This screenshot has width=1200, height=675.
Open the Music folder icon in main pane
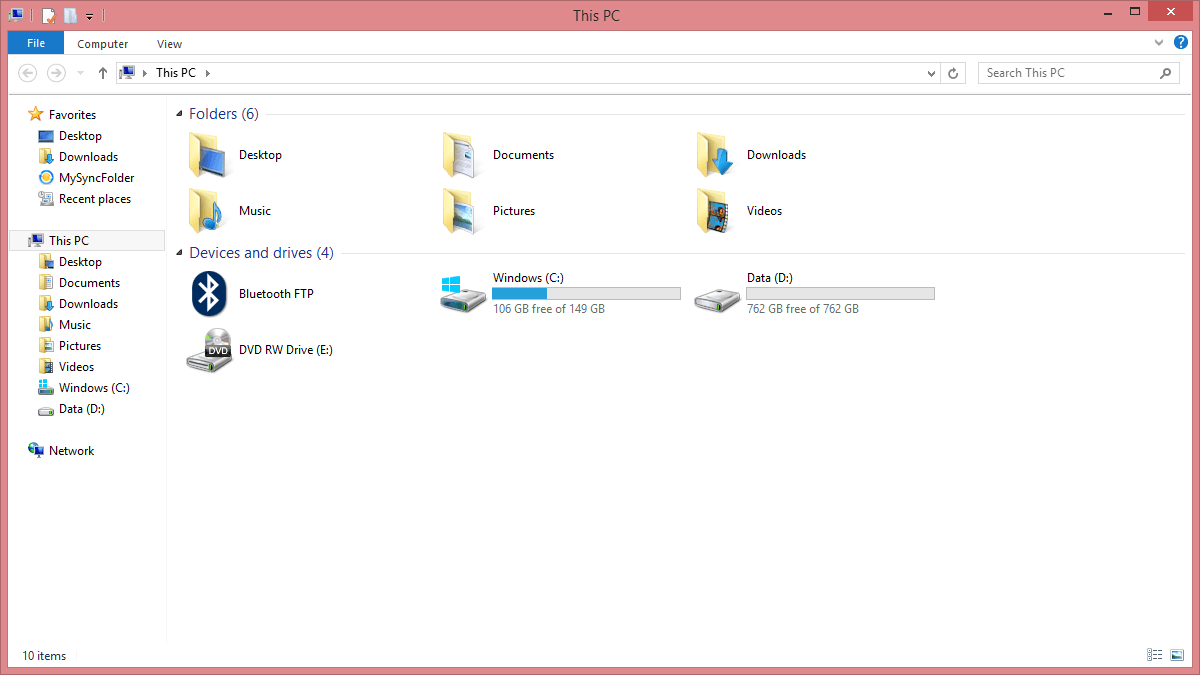[x=207, y=211]
